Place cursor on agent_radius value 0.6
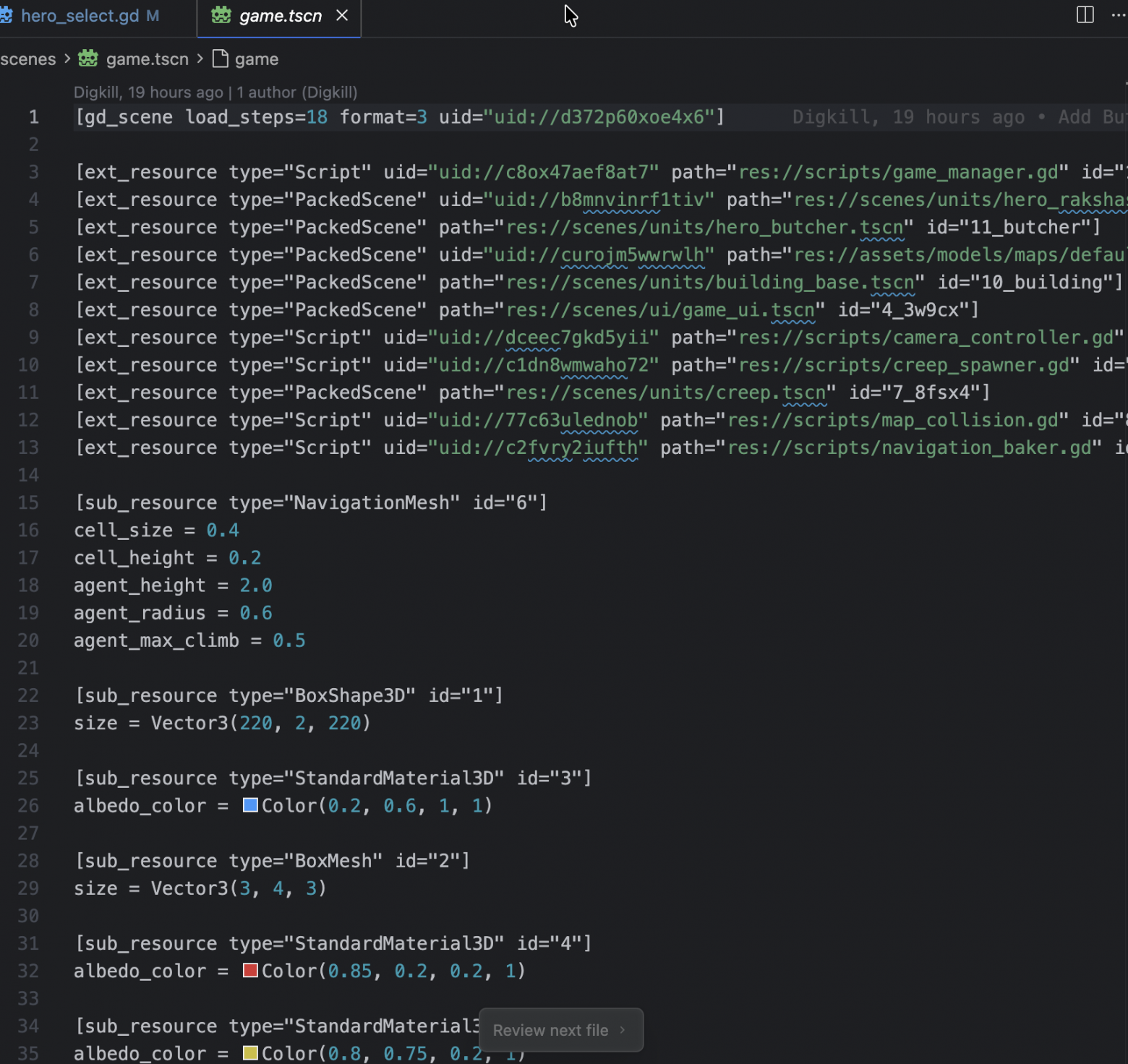 tap(256, 613)
